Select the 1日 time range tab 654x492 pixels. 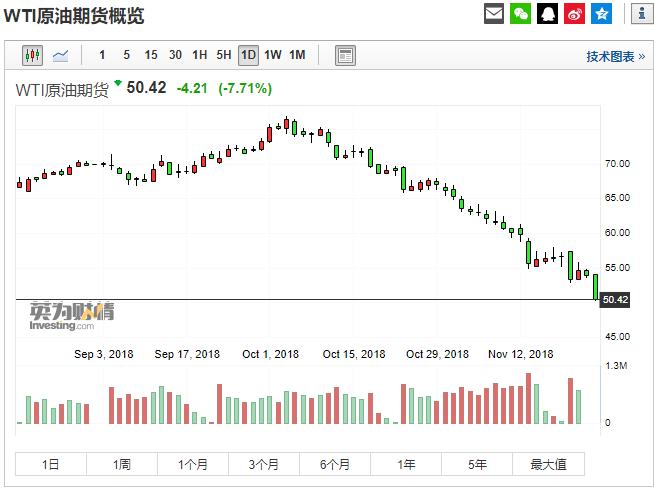tap(50, 464)
